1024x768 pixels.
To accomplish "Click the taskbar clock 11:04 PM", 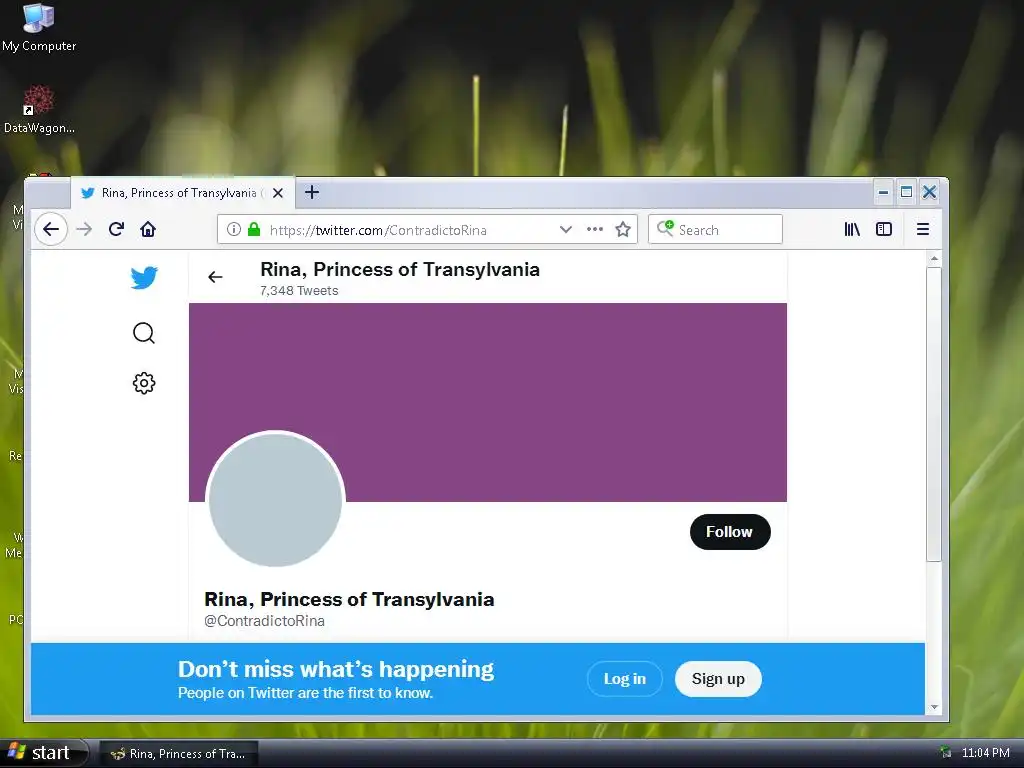I will 985,753.
